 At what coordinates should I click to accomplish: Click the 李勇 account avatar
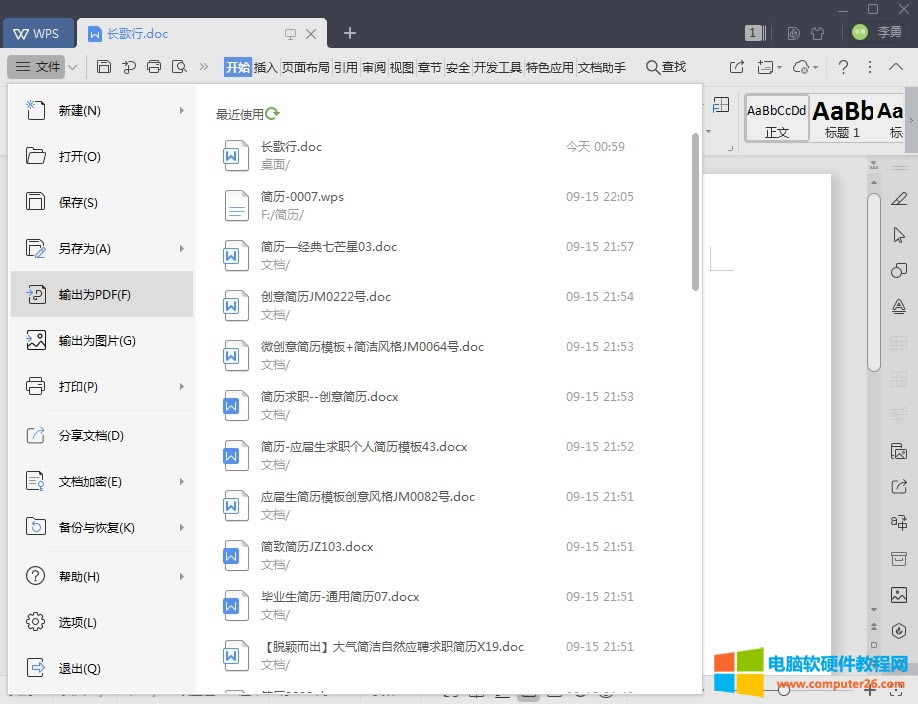[x=859, y=31]
